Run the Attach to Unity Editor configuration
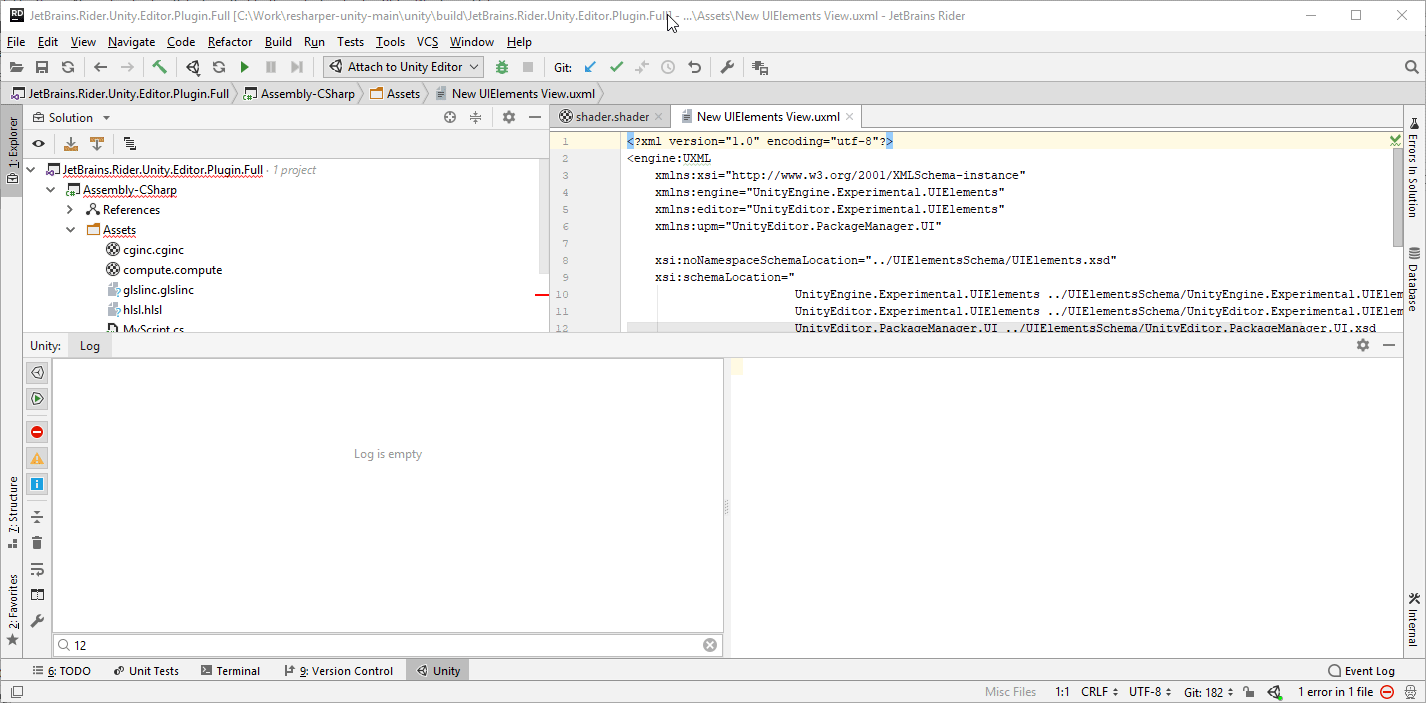Image resolution: width=1426 pixels, height=703 pixels. [x=244, y=66]
